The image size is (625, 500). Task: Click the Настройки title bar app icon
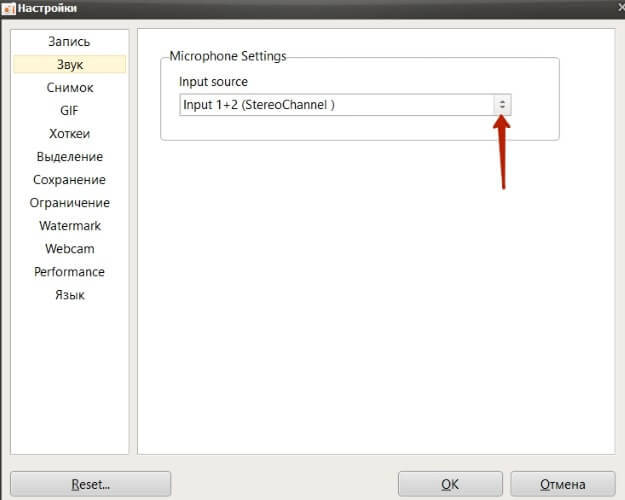[8, 8]
